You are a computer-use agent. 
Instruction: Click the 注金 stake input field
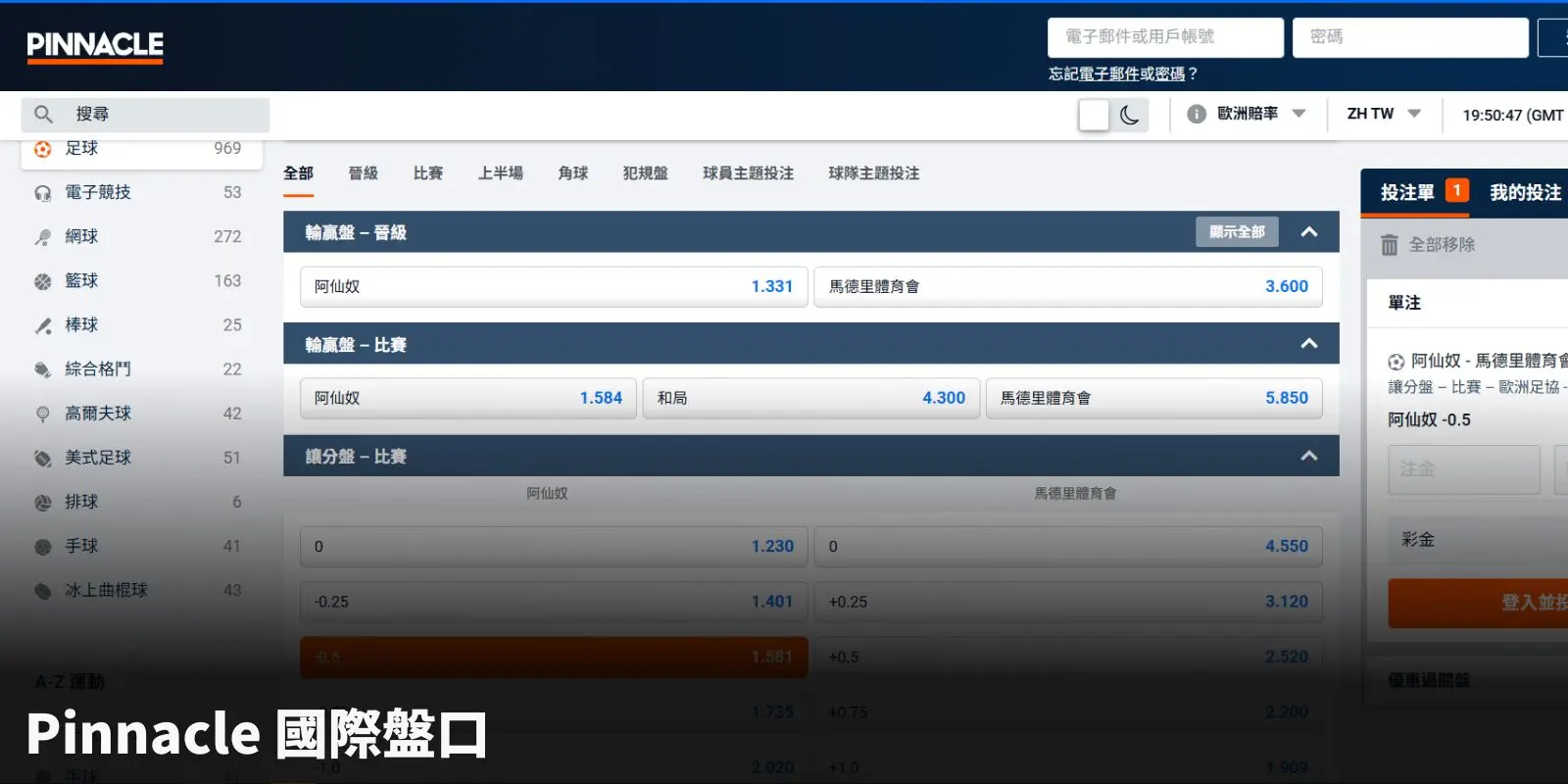1464,469
